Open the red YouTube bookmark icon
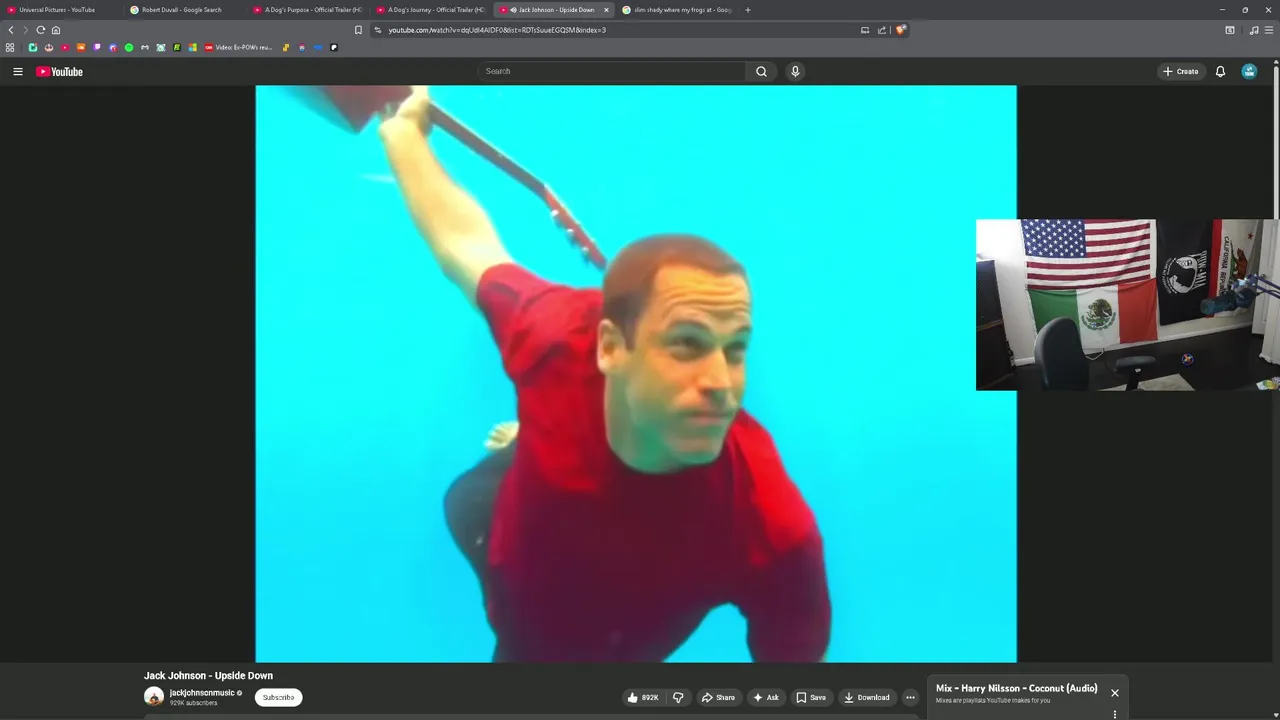Screen dimensions: 1280x720 (x=65, y=47)
